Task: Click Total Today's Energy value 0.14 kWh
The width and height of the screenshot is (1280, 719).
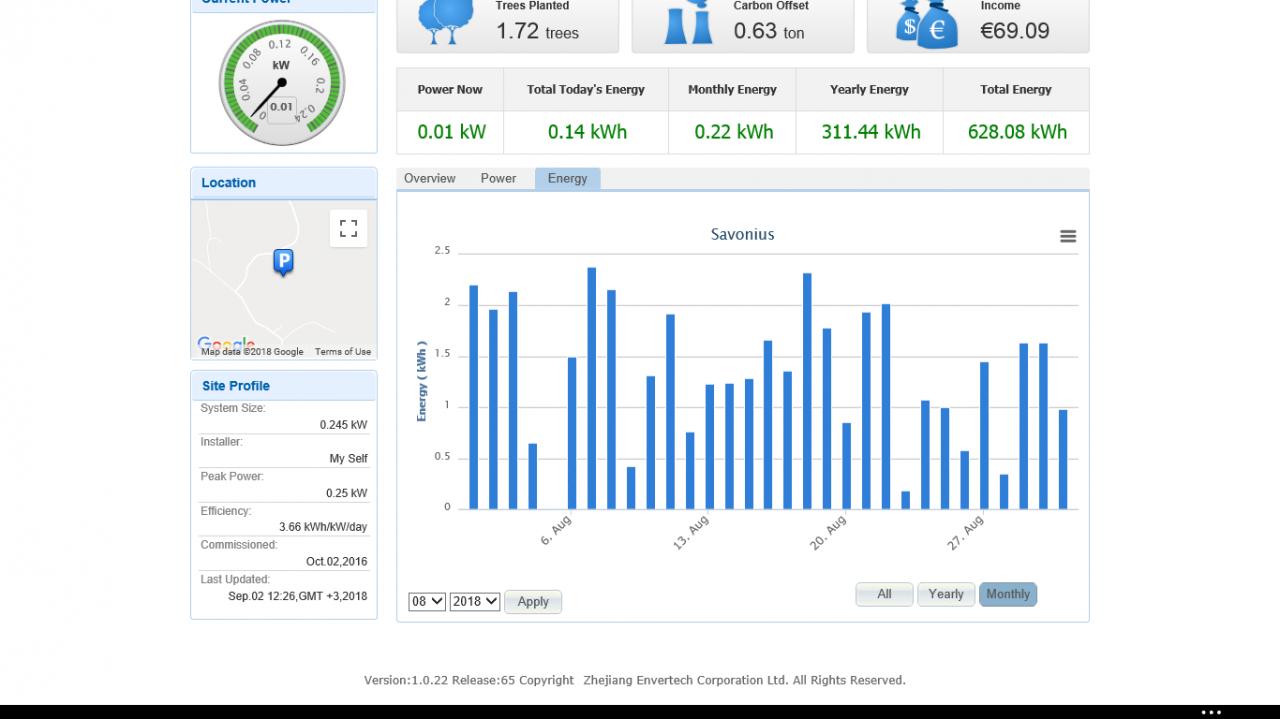Action: pyautogui.click(x=588, y=132)
